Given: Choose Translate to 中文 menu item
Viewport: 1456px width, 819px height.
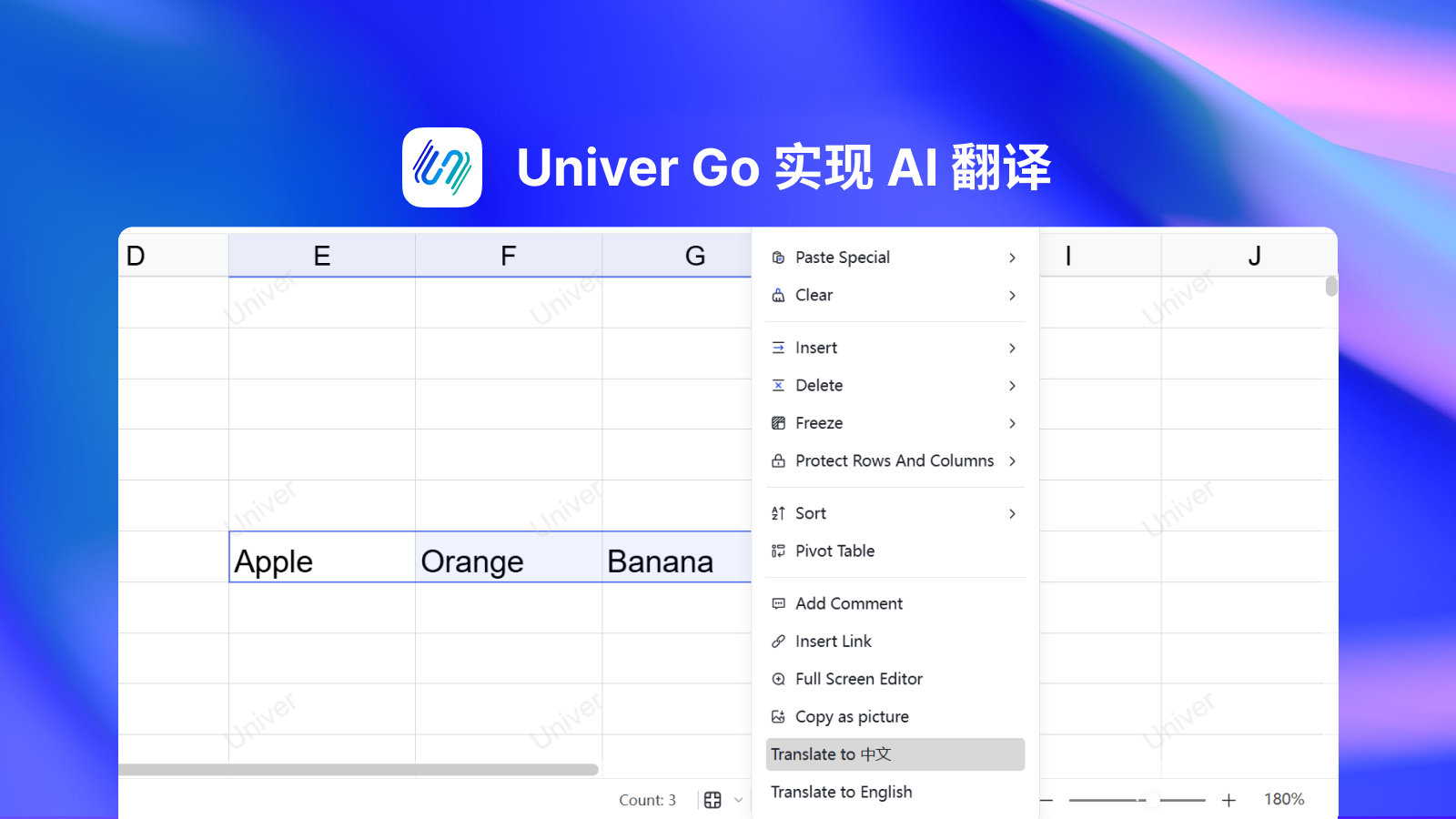Looking at the screenshot, I should point(895,754).
